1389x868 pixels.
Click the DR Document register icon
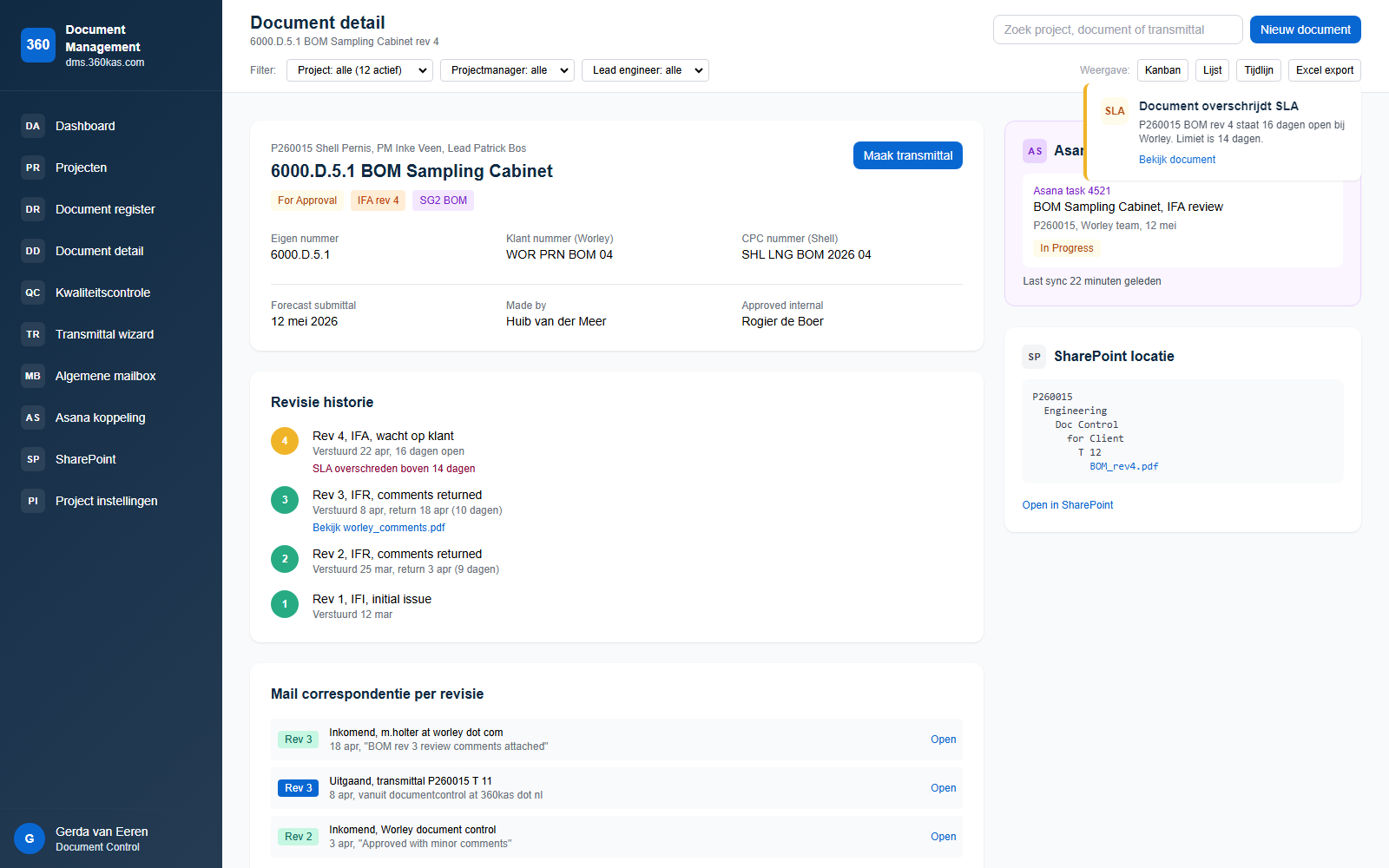[33, 209]
